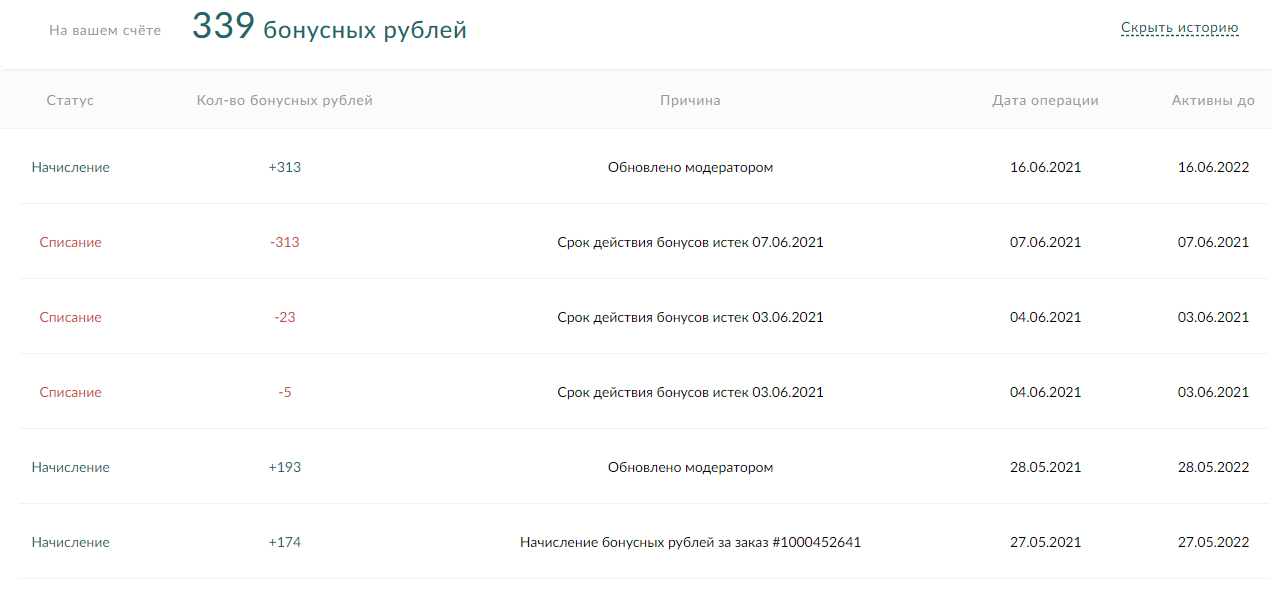Click the 'Дата операции' column header
The width and height of the screenshot is (1271, 604).
tap(1045, 100)
